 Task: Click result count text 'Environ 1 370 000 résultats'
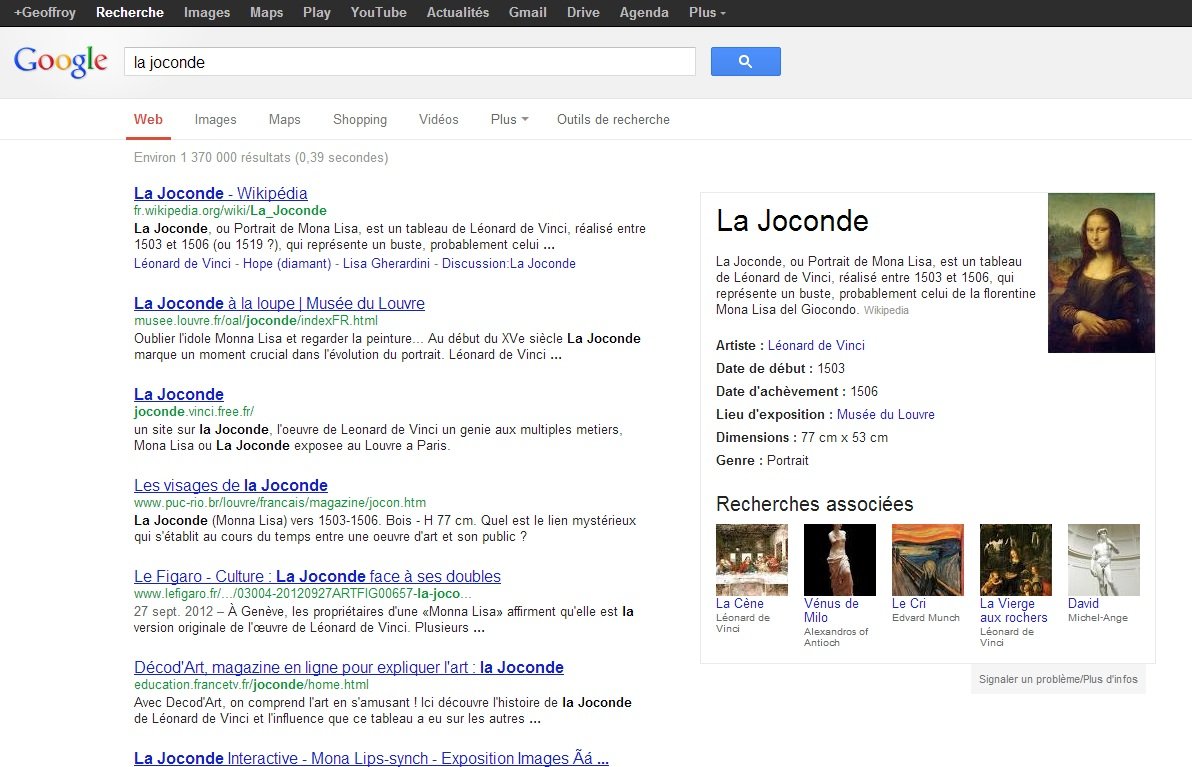pyautogui.click(x=212, y=157)
